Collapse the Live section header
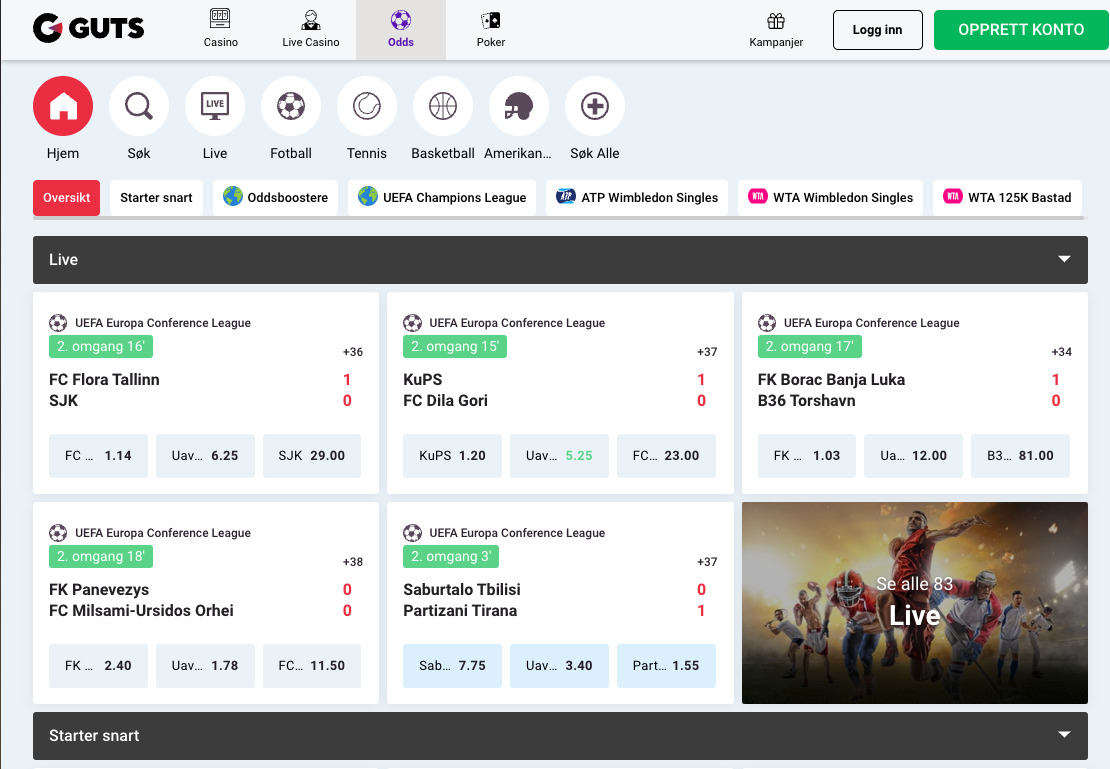This screenshot has width=1110, height=769. click(x=560, y=260)
